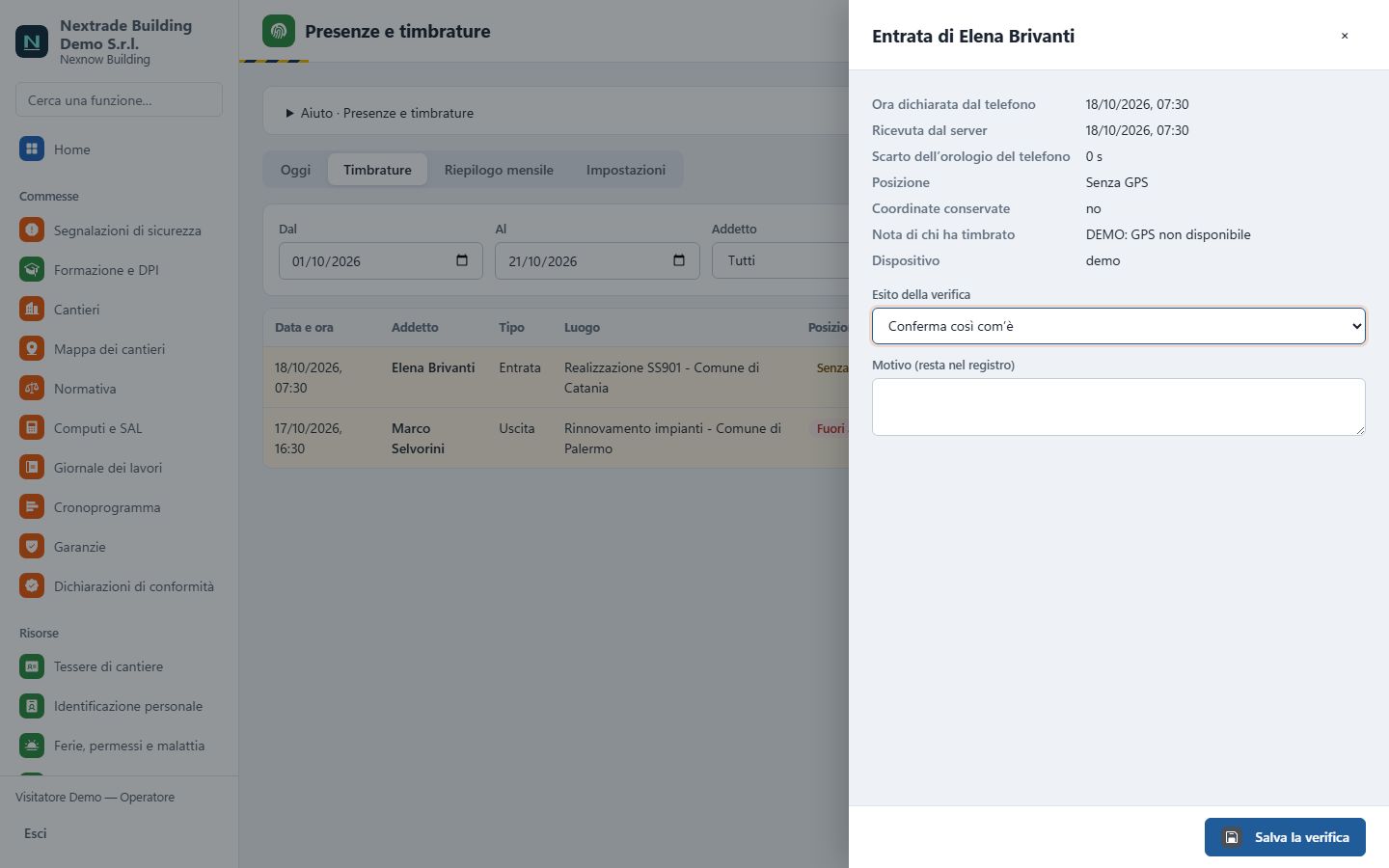This screenshot has height=868, width=1389.
Task: Open the Riepilogo mensile tab
Action: coord(499,170)
